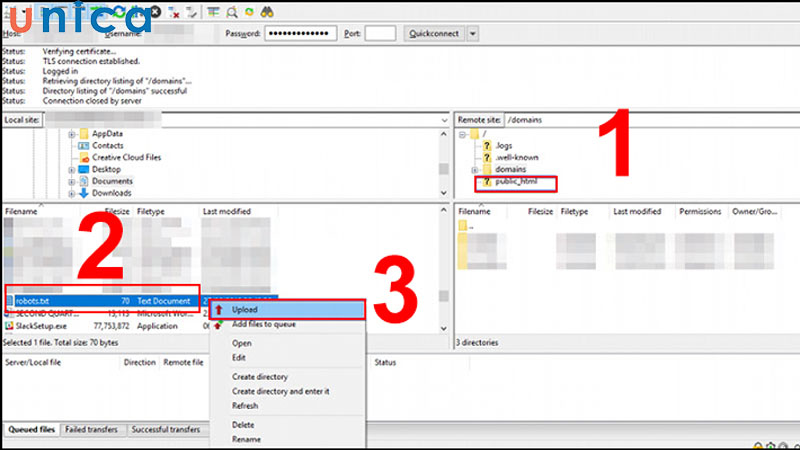Image resolution: width=800 pixels, height=450 pixels.
Task: Sort local files by Last modified column
Action: tap(237, 211)
